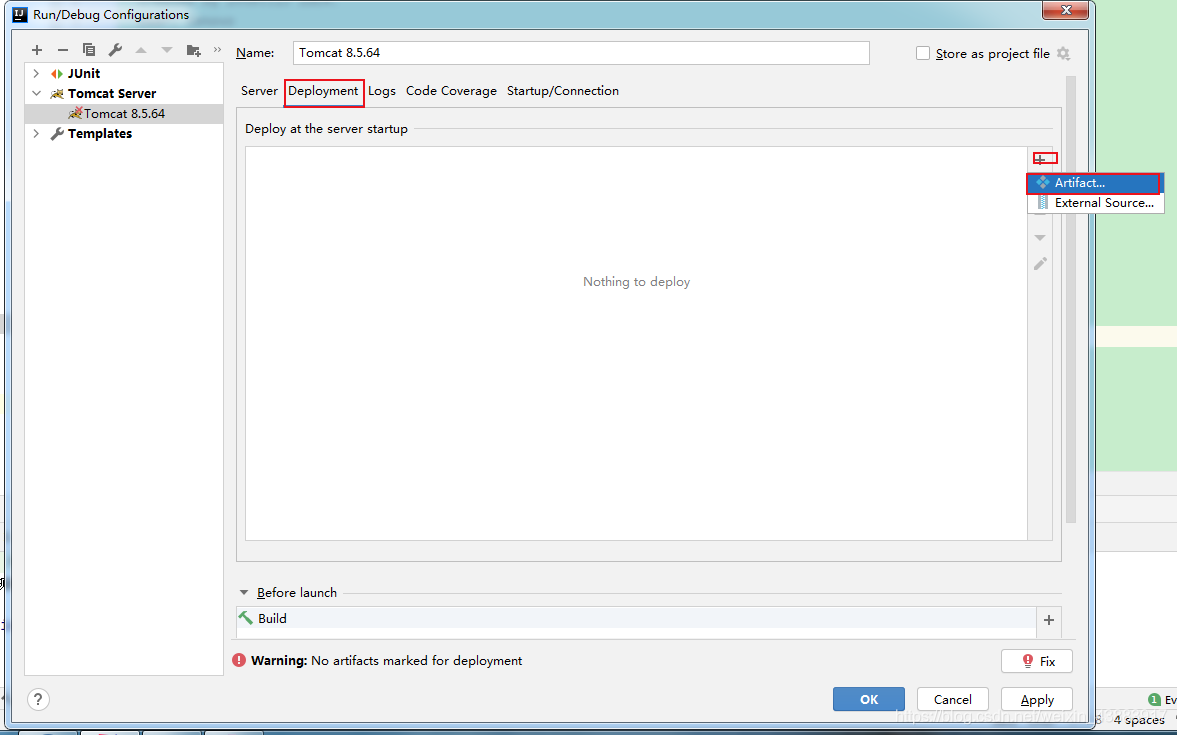Click the Tomcat Server cat icon
Viewport: 1177px width, 735px height.
pyautogui.click(x=57, y=94)
